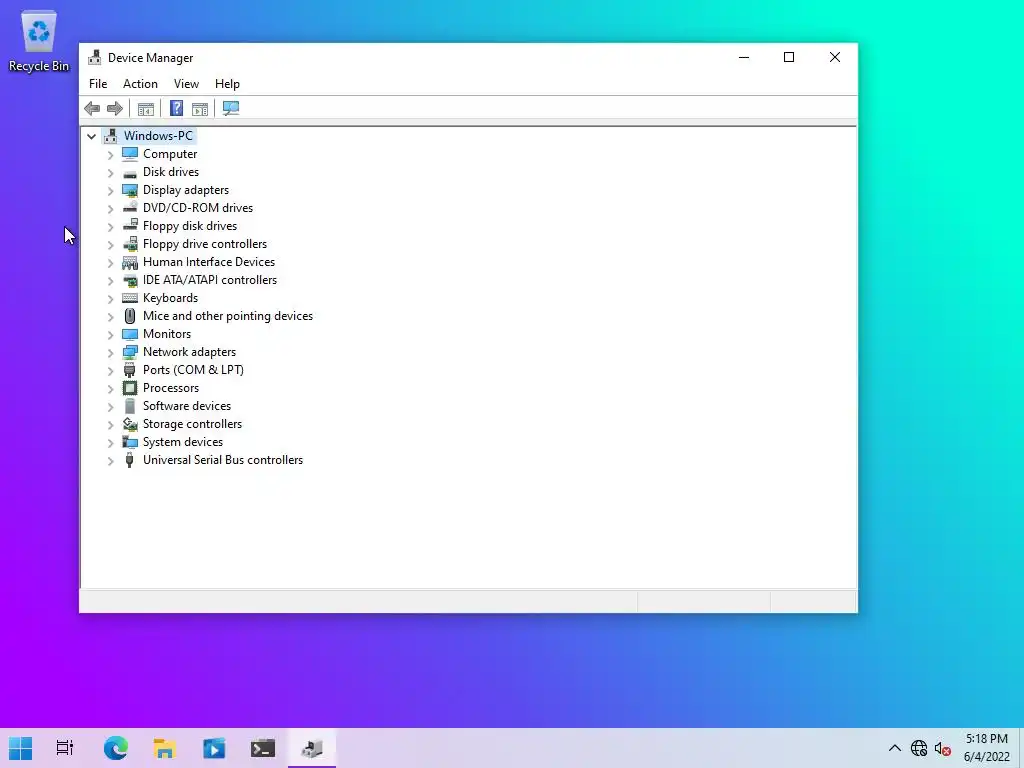The image size is (1024, 768).
Task: Click the Back arrow toolbar icon
Action: click(92, 108)
